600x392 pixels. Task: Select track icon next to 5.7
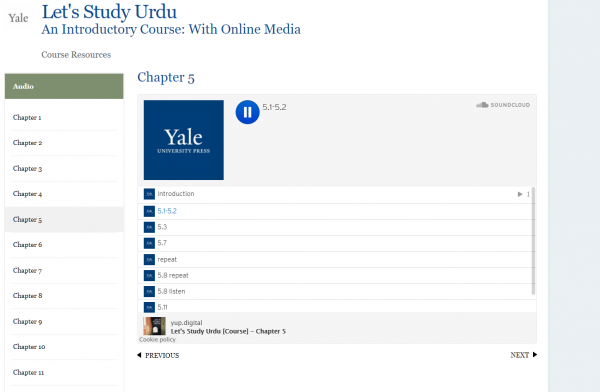[149, 243]
